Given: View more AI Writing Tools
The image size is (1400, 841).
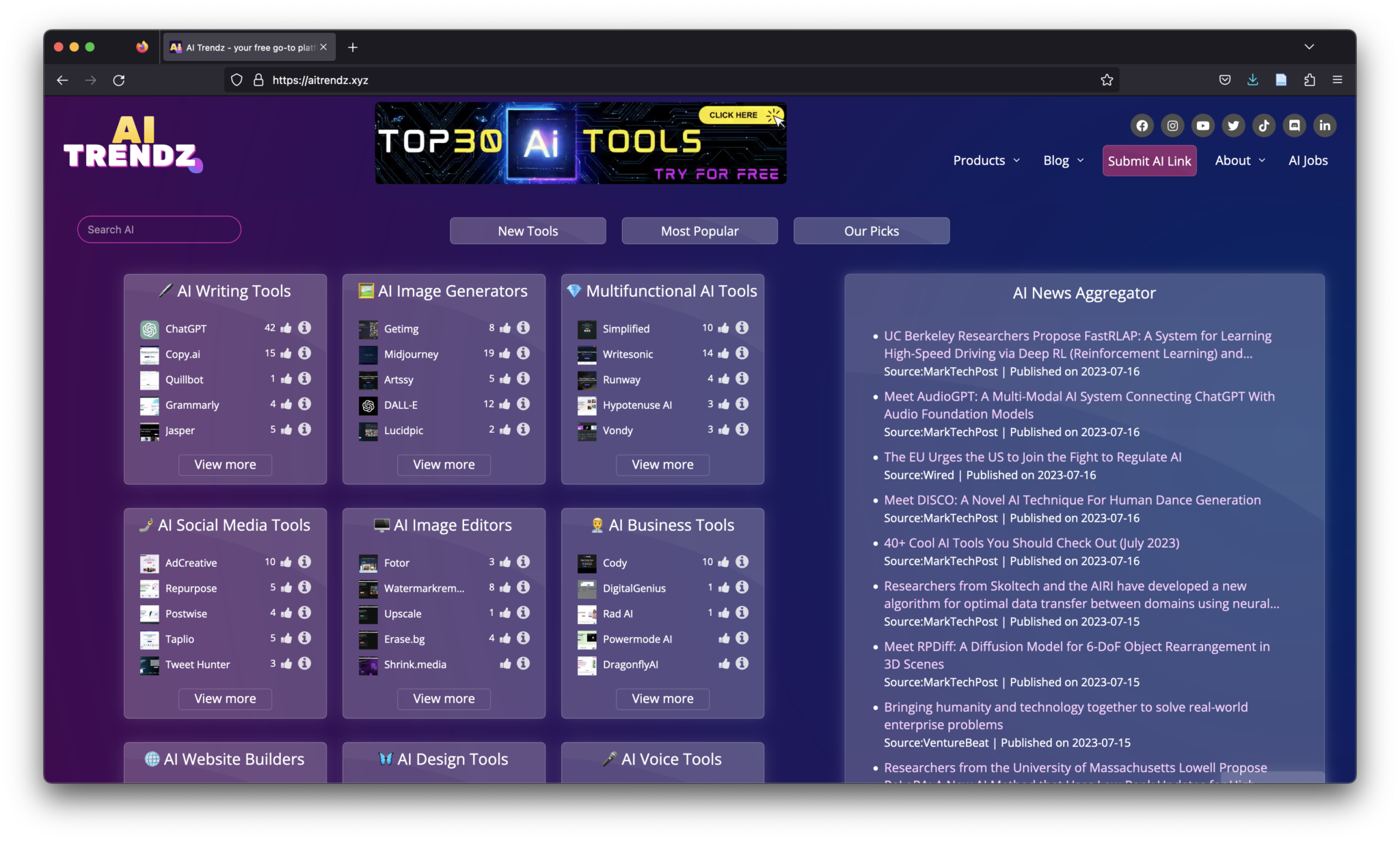Looking at the screenshot, I should pos(225,465).
